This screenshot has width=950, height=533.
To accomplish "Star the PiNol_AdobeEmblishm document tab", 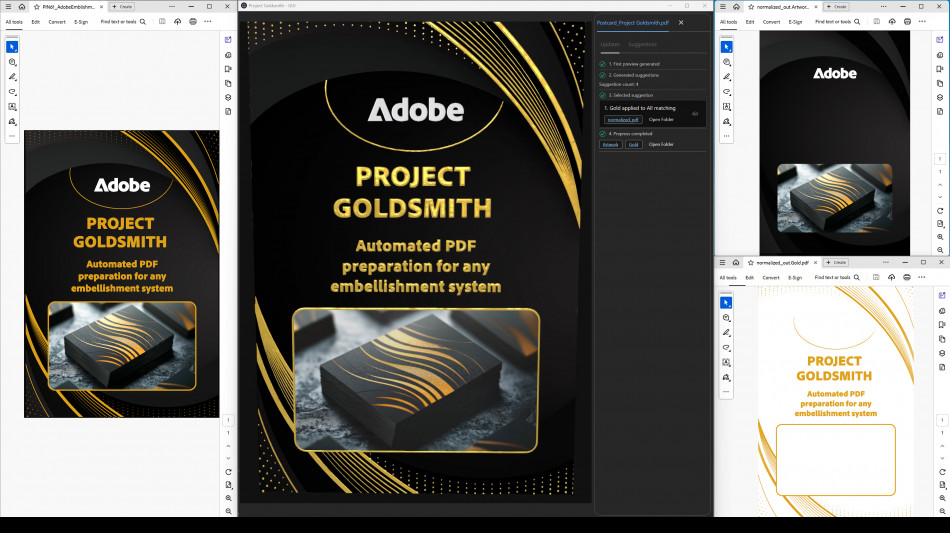I will coord(36,6).
